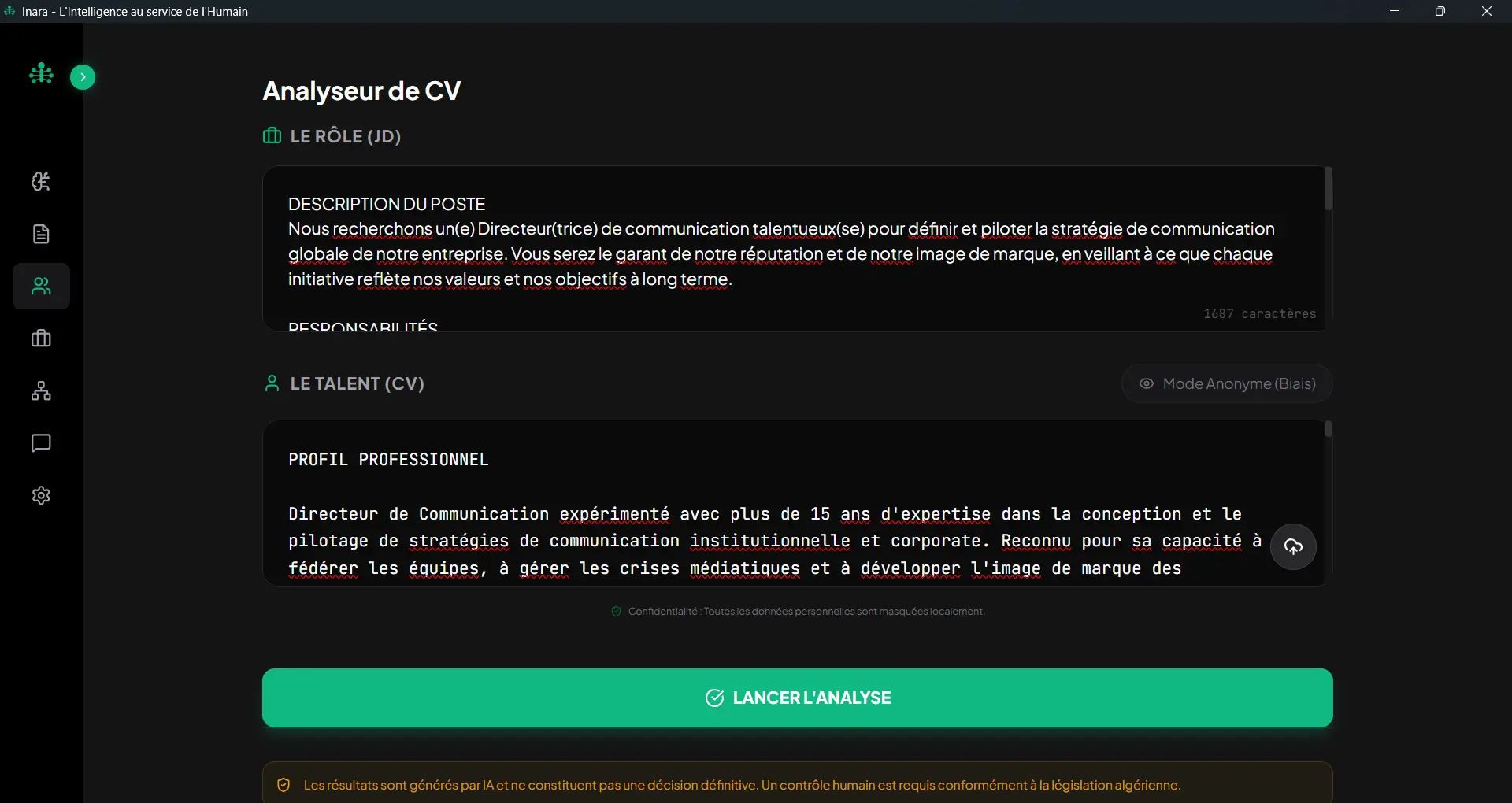Open the settings gear sidebar icon

[x=41, y=495]
